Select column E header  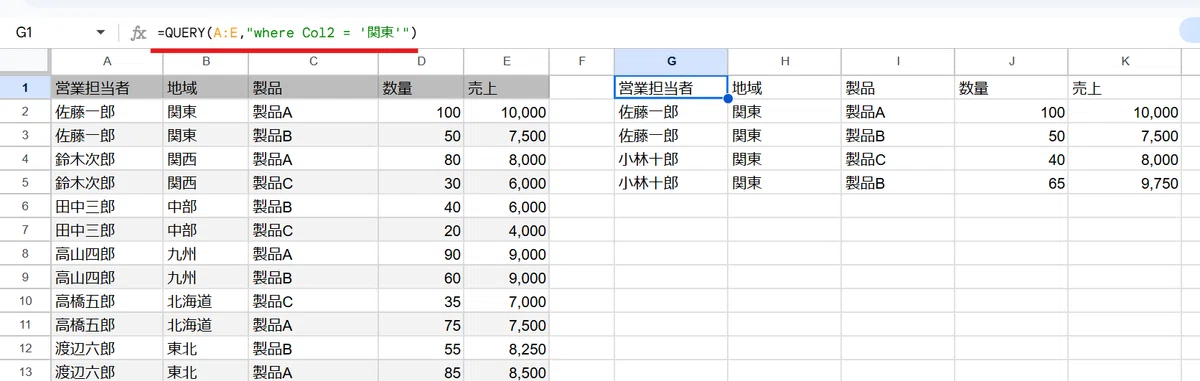507,61
